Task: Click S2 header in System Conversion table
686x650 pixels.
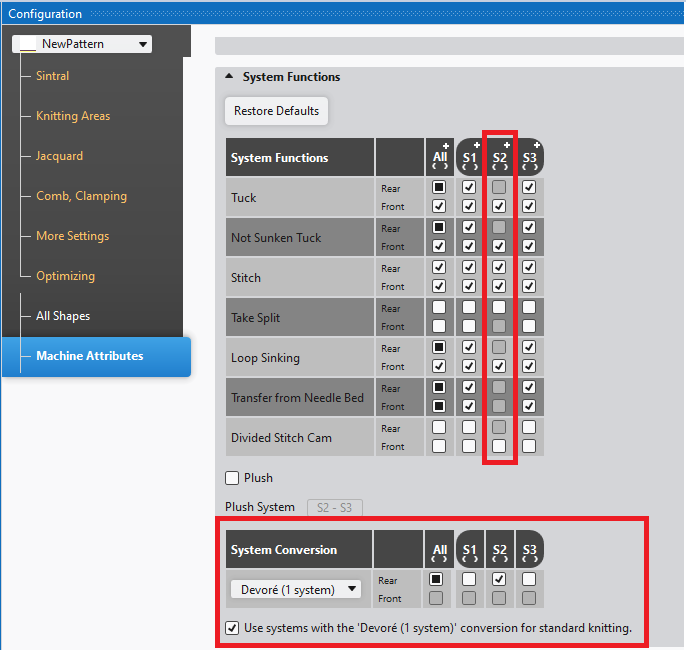Action: coord(499,550)
